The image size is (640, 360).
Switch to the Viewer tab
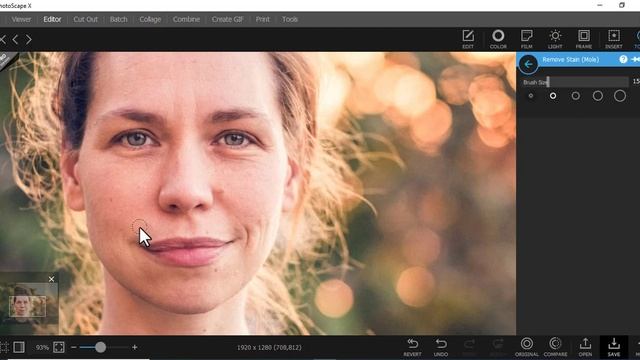coord(21,19)
